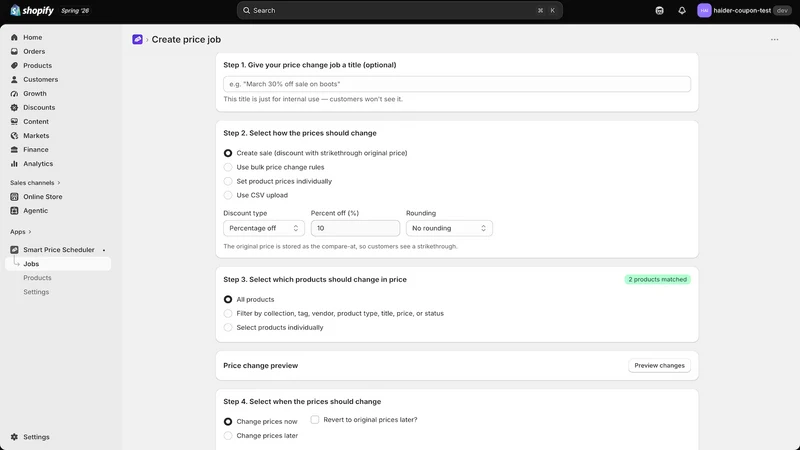The width and height of the screenshot is (800, 450).
Task: Click the search magnifier icon
Action: [x=246, y=10]
